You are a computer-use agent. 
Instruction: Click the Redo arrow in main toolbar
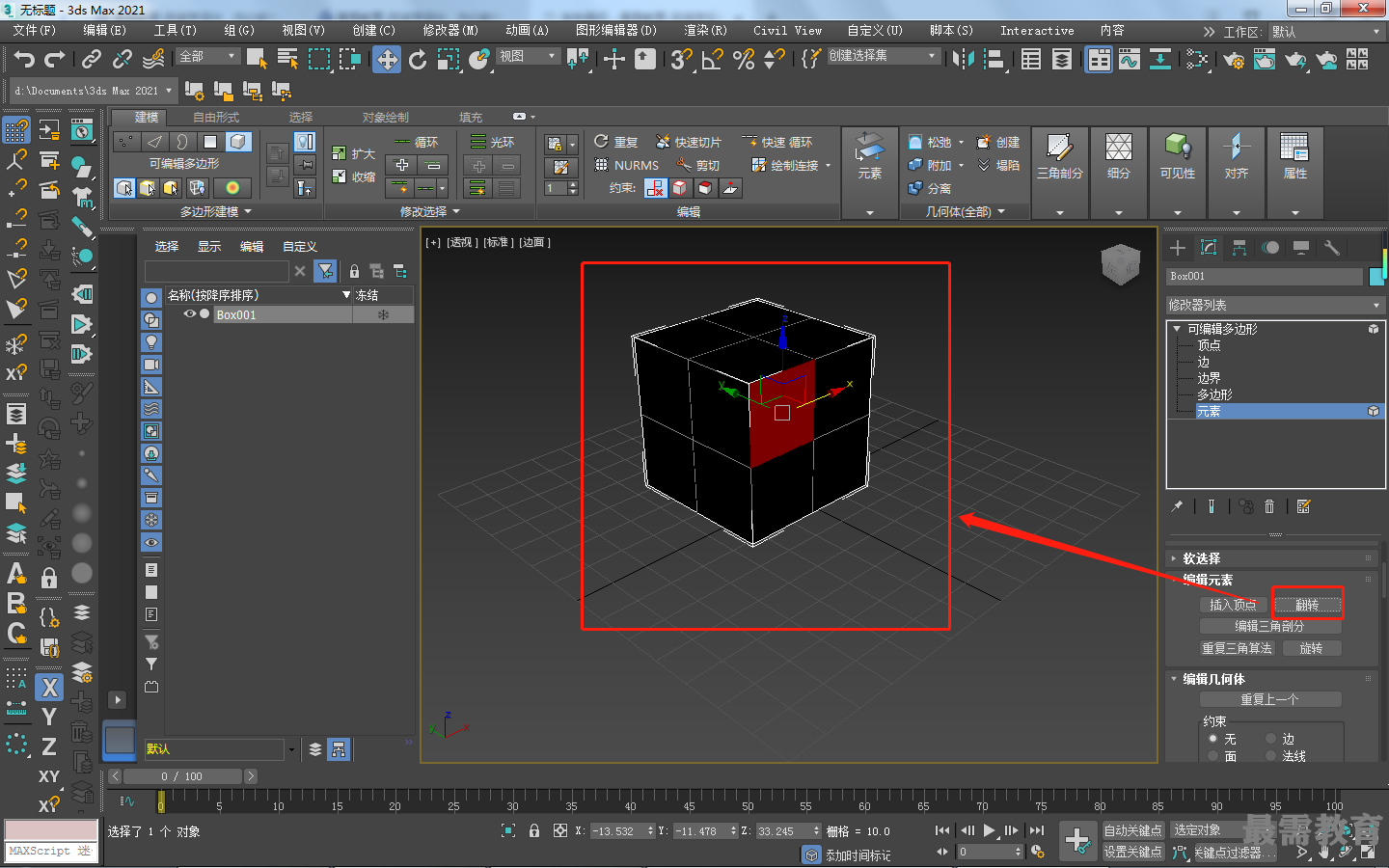tap(55, 60)
